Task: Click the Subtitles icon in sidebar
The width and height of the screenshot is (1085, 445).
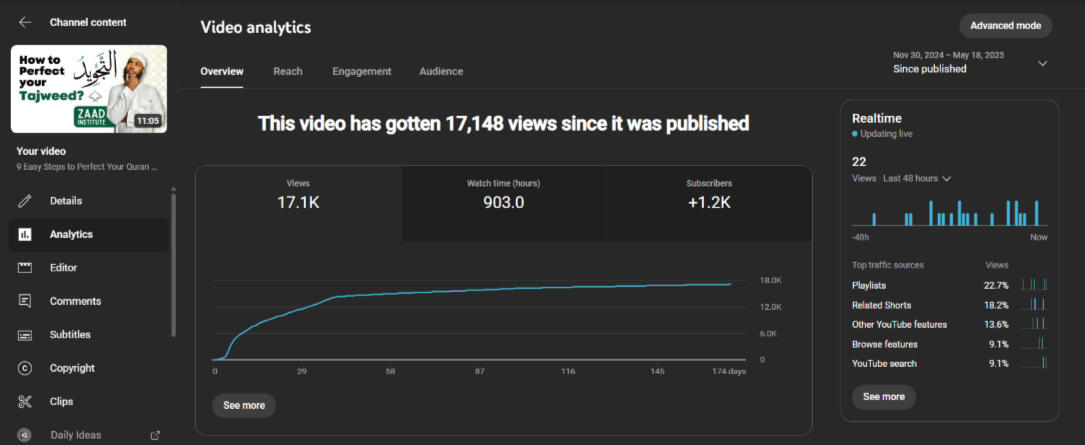Action: [x=25, y=335]
